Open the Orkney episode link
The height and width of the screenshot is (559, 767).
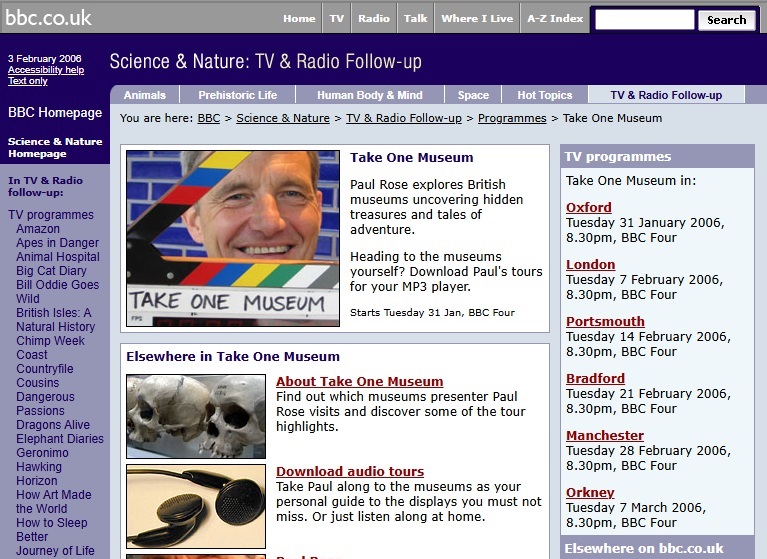590,493
